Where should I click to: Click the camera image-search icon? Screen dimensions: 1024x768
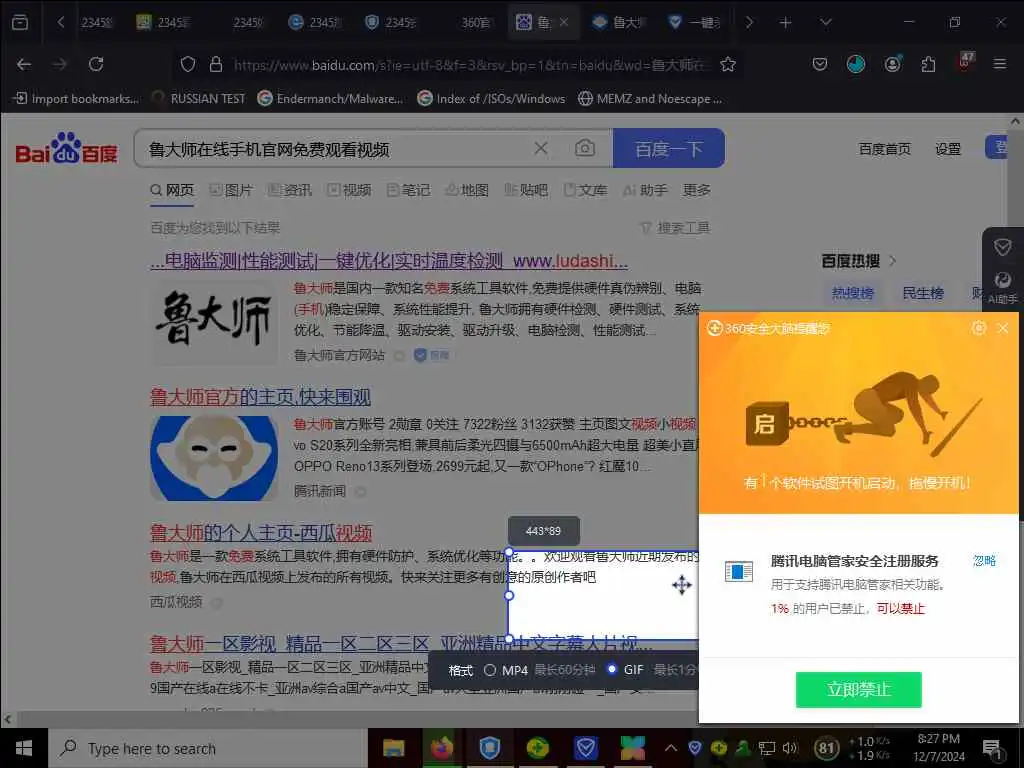coord(584,148)
